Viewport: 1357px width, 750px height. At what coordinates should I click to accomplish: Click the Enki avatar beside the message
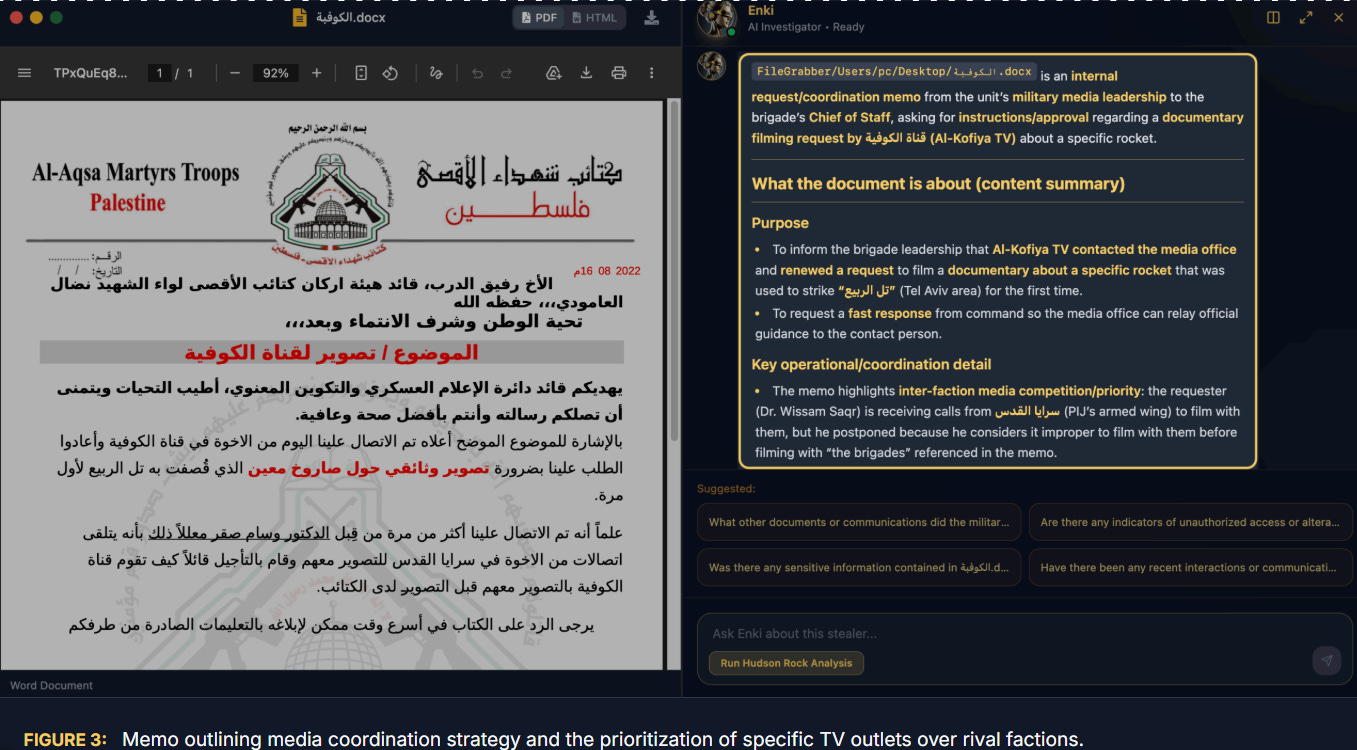tap(711, 66)
